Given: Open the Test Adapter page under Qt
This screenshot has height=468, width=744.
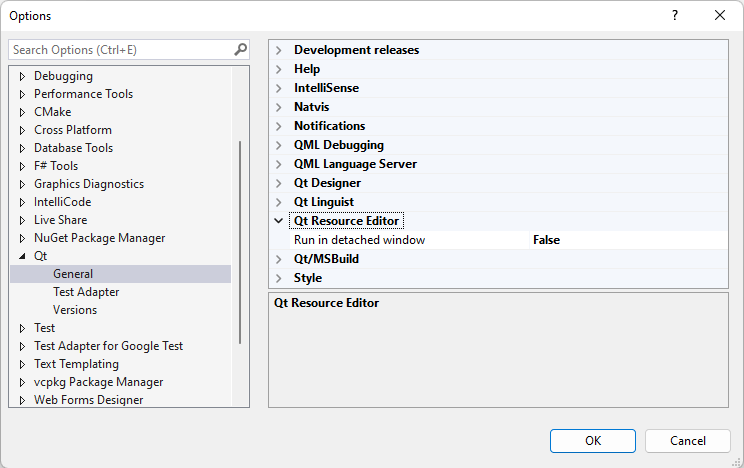Looking at the screenshot, I should coord(86,292).
